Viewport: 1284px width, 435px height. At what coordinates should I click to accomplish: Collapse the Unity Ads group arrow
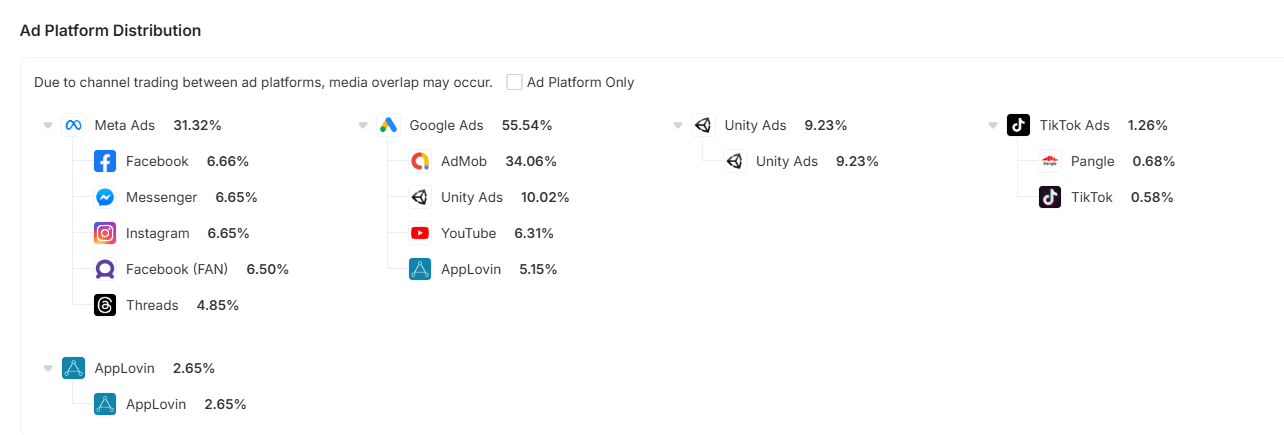pyautogui.click(x=678, y=126)
